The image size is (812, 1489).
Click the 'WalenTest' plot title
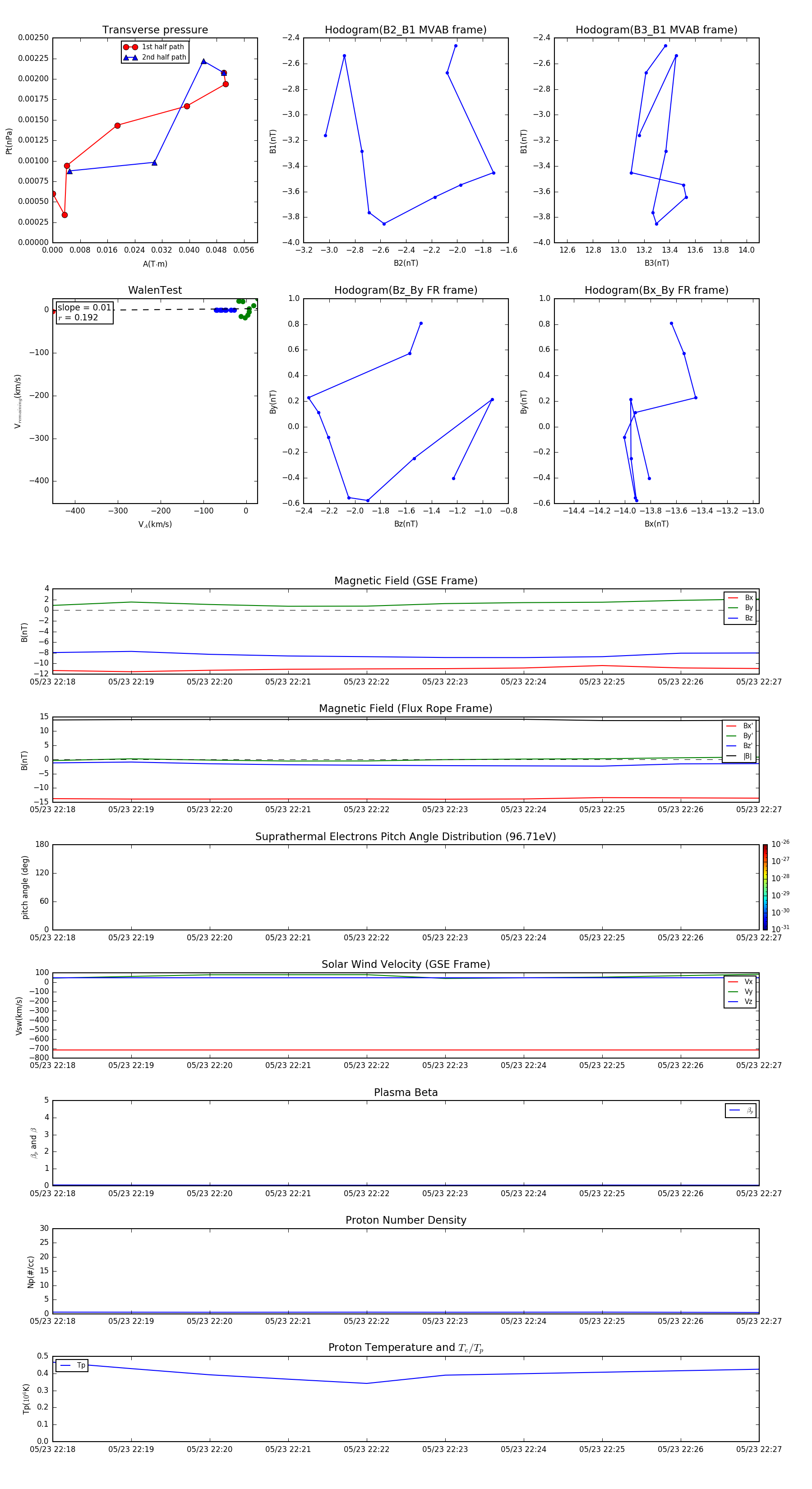point(155,290)
